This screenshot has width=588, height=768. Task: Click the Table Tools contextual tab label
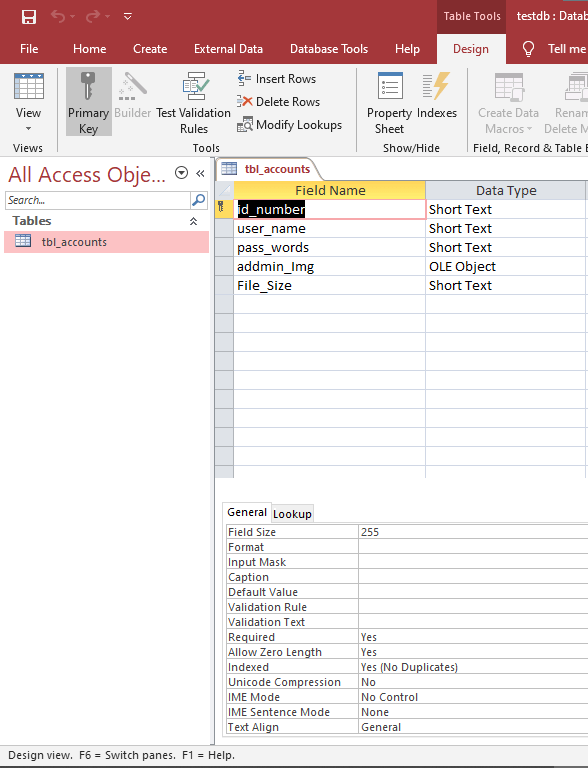click(x=472, y=16)
